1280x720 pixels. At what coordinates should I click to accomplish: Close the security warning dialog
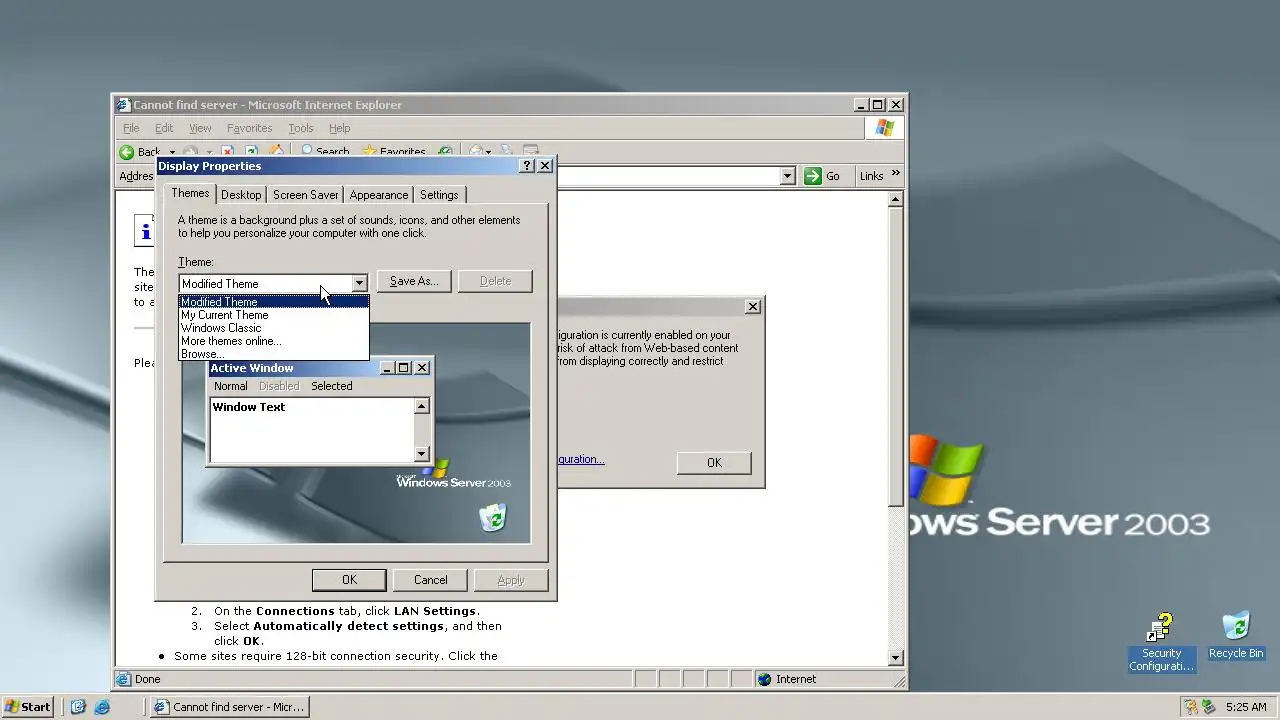[753, 306]
